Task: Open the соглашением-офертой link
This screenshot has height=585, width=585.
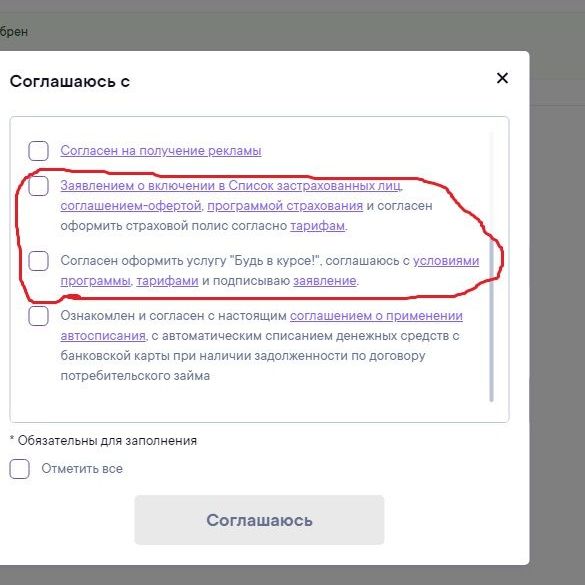Action: pos(131,206)
